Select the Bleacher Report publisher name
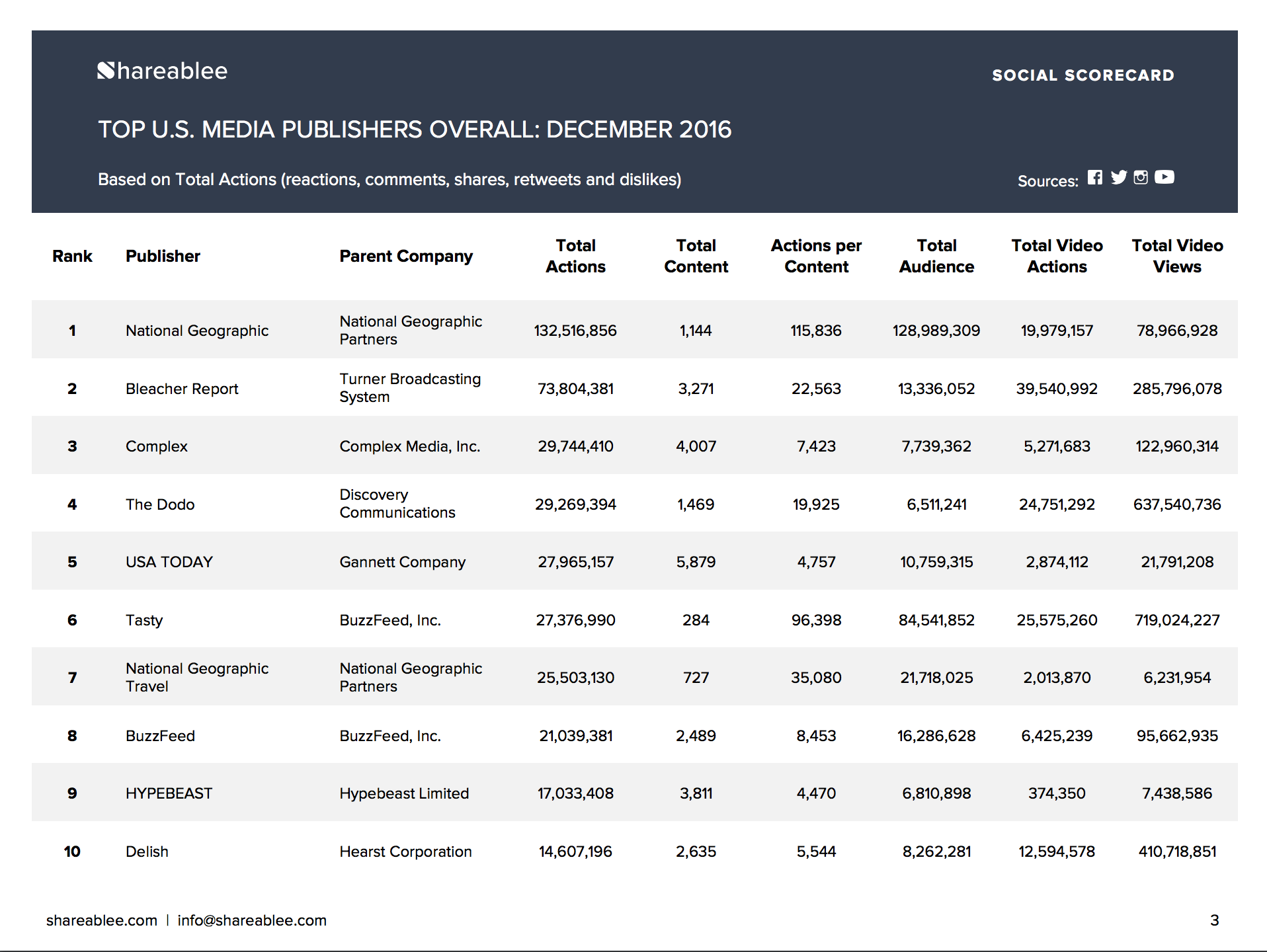 click(x=182, y=389)
